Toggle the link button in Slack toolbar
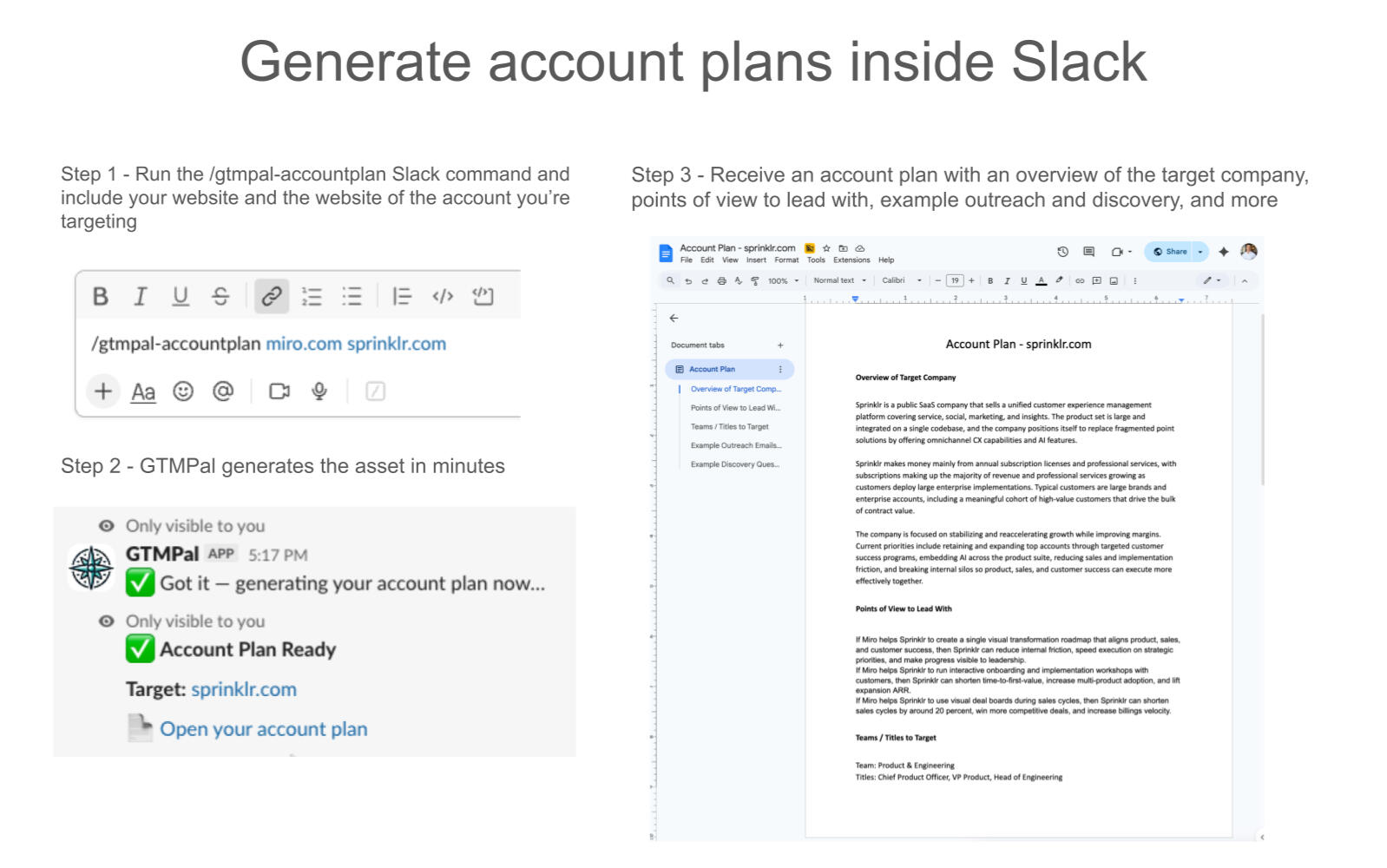Viewport: 1387px width, 868px height. coord(271,297)
